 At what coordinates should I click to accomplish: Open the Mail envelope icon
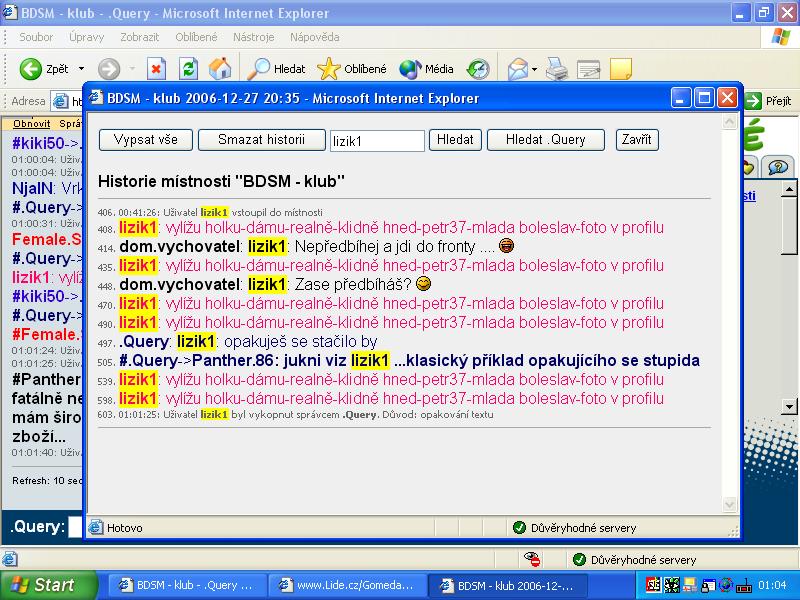point(518,69)
